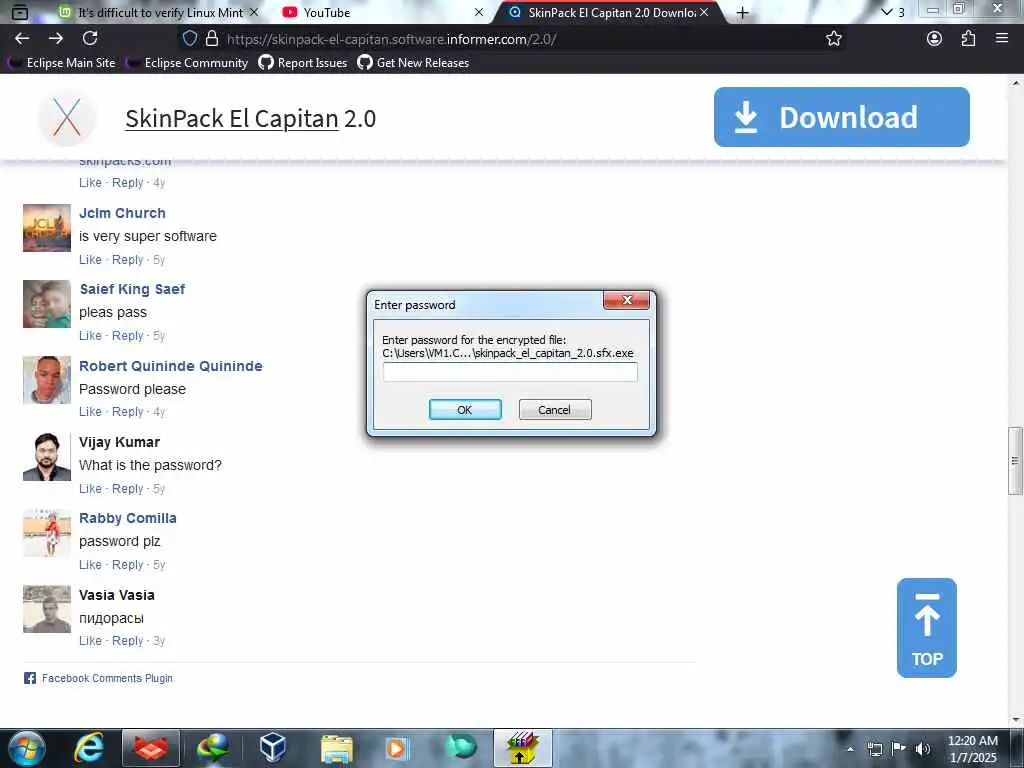Jump to top with TOP arrow button
1024x768 pixels.
click(927, 628)
